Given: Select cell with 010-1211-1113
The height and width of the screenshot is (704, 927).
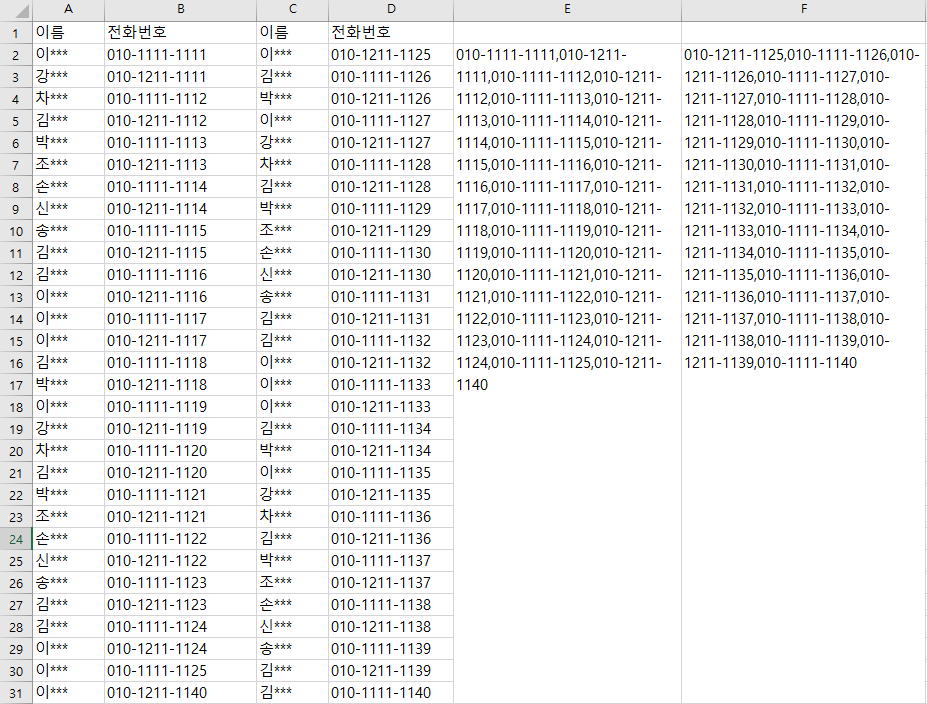Looking at the screenshot, I should pyautogui.click(x=180, y=164).
